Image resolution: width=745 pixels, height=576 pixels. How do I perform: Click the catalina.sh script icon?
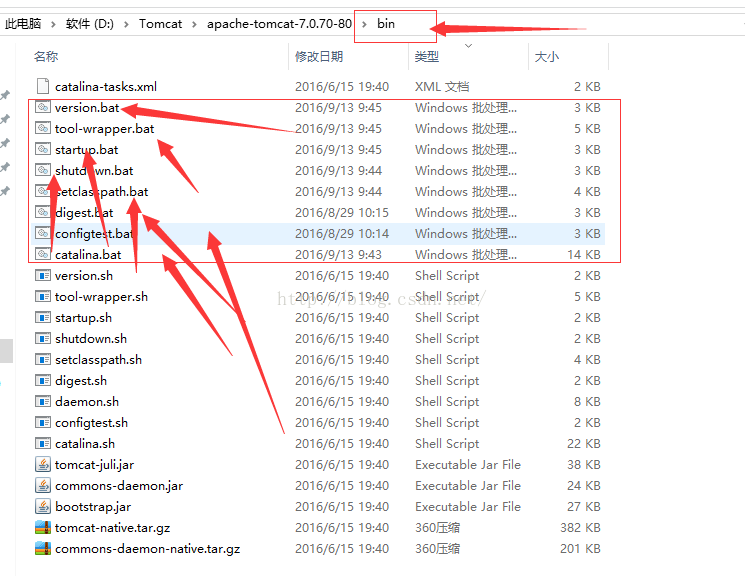(43, 443)
